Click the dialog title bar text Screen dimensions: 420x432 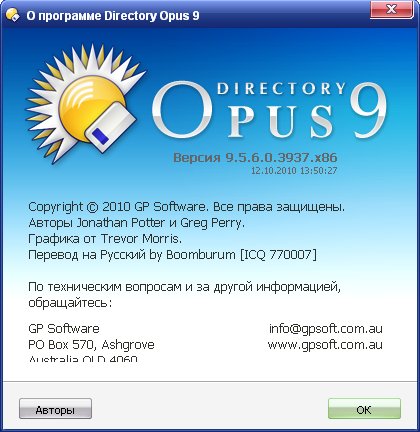tap(113, 16)
